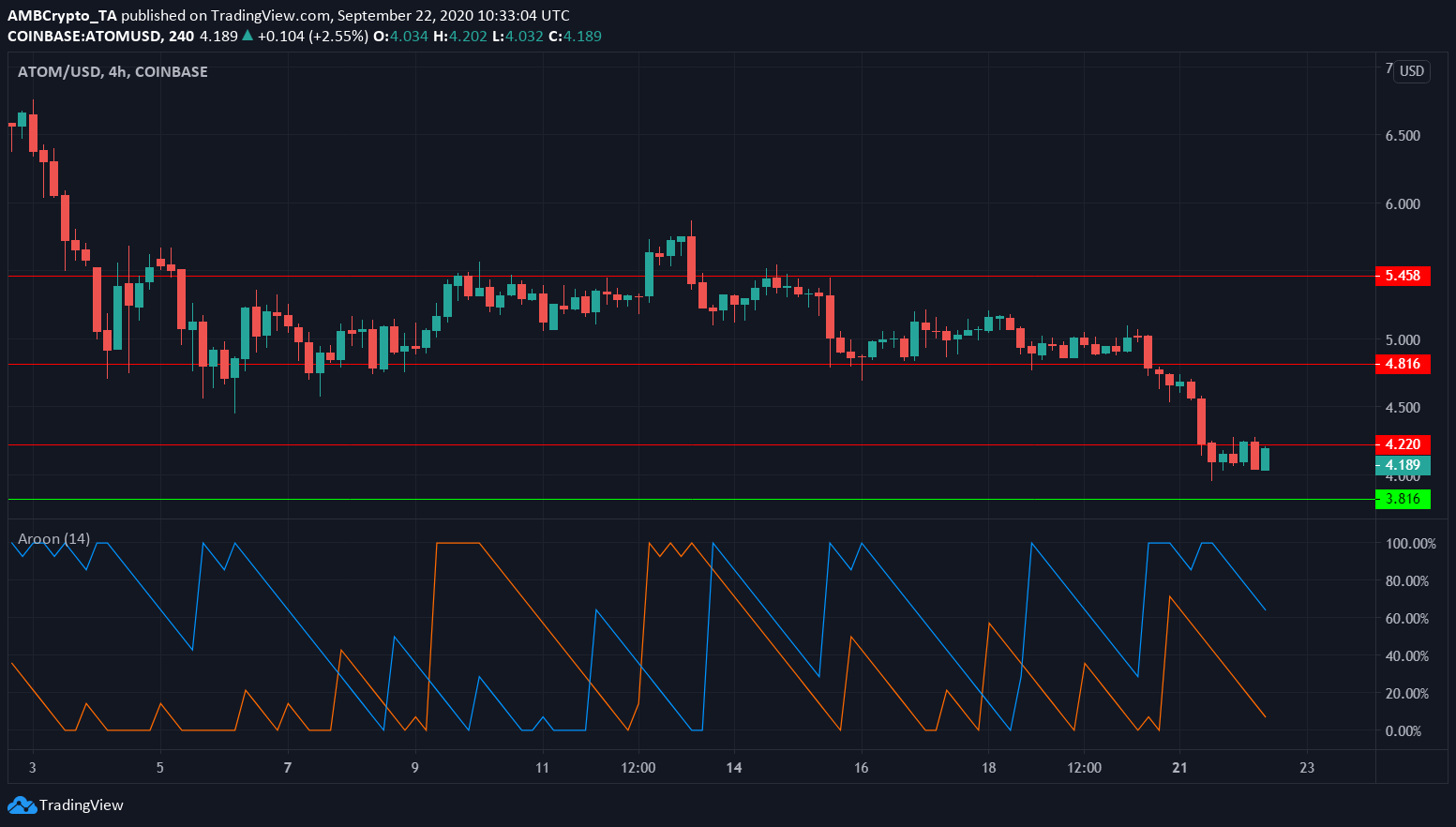The height and width of the screenshot is (827, 1456).
Task: Click the +0.104 (+2.55%) change value
Action: [x=312, y=37]
